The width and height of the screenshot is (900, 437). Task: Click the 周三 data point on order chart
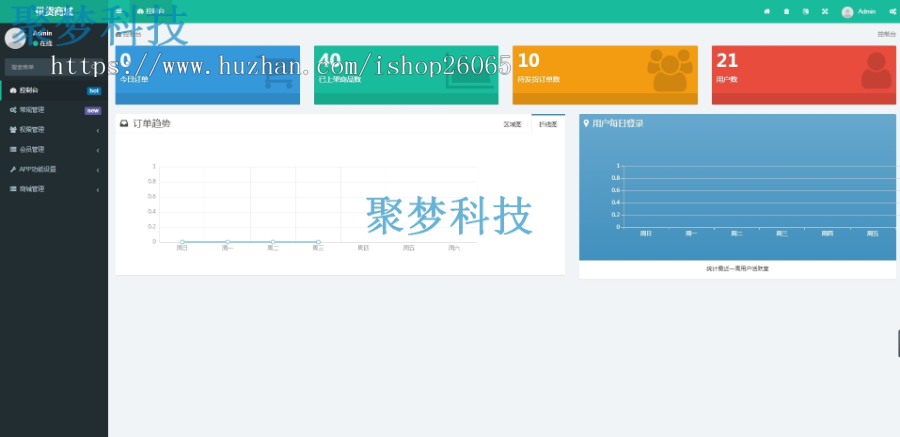click(318, 242)
